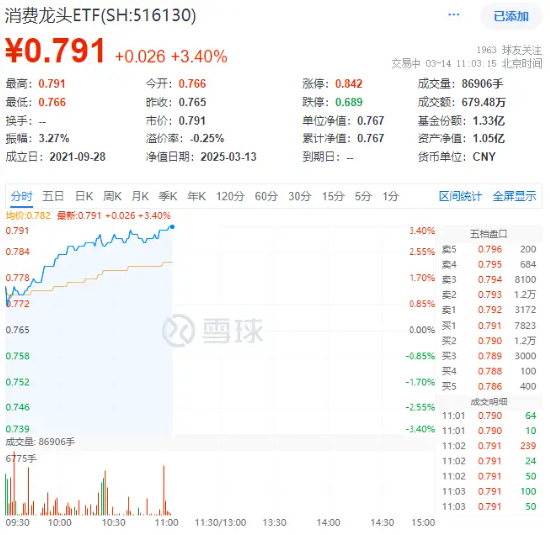Select the 120分 interval tab
The width and height of the screenshot is (550, 535).
point(230,196)
